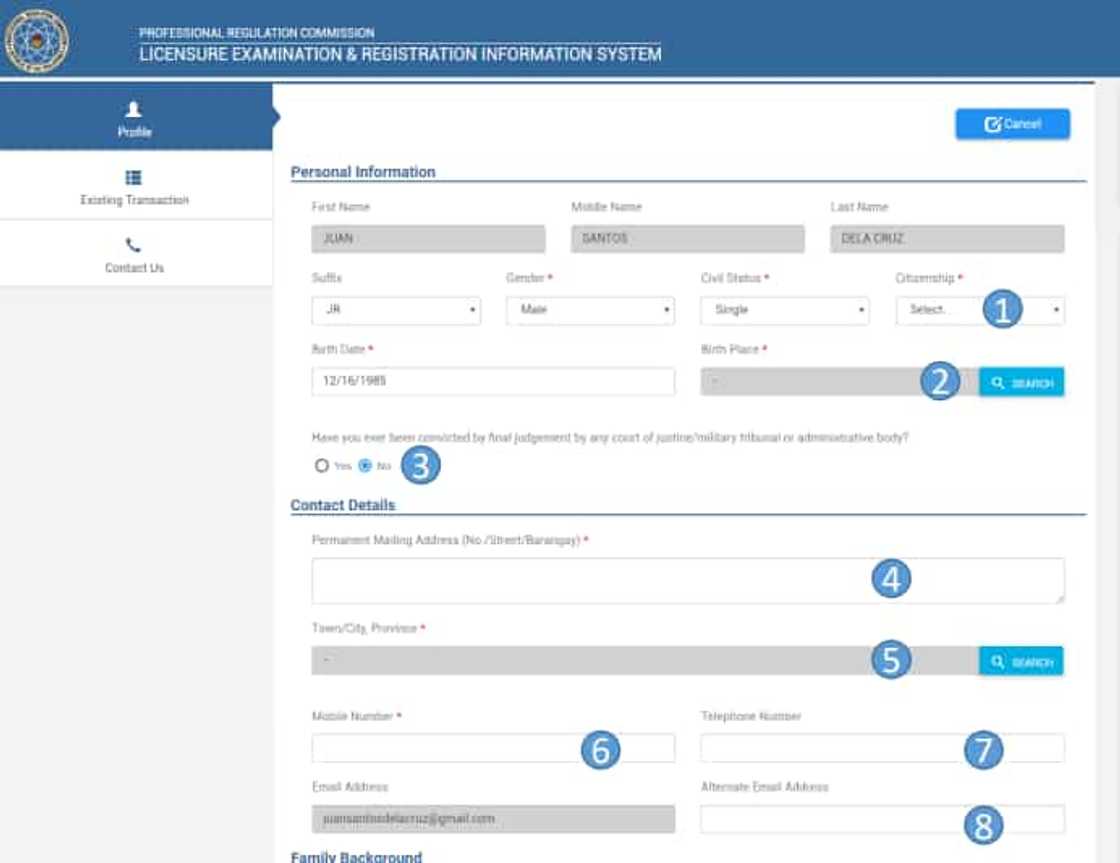
Task: Click the Existing Transaction list icon
Action: pyautogui.click(x=134, y=178)
